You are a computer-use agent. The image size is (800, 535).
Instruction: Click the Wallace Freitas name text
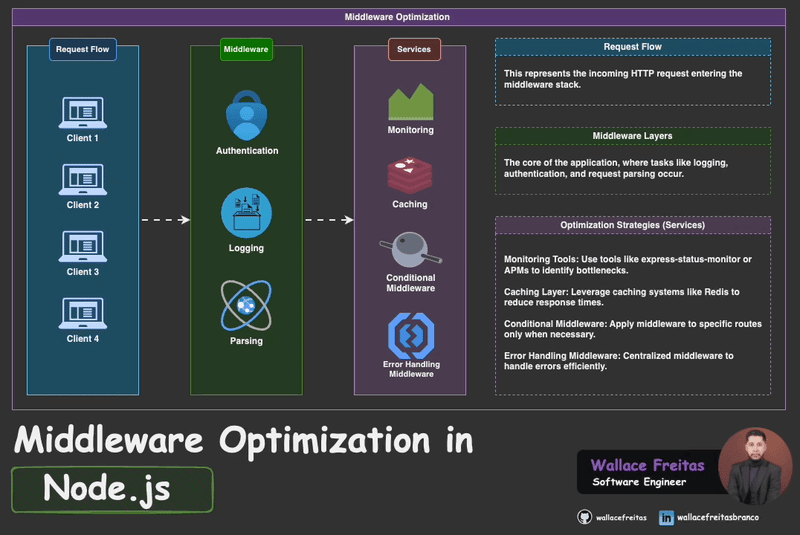[x=647, y=465]
